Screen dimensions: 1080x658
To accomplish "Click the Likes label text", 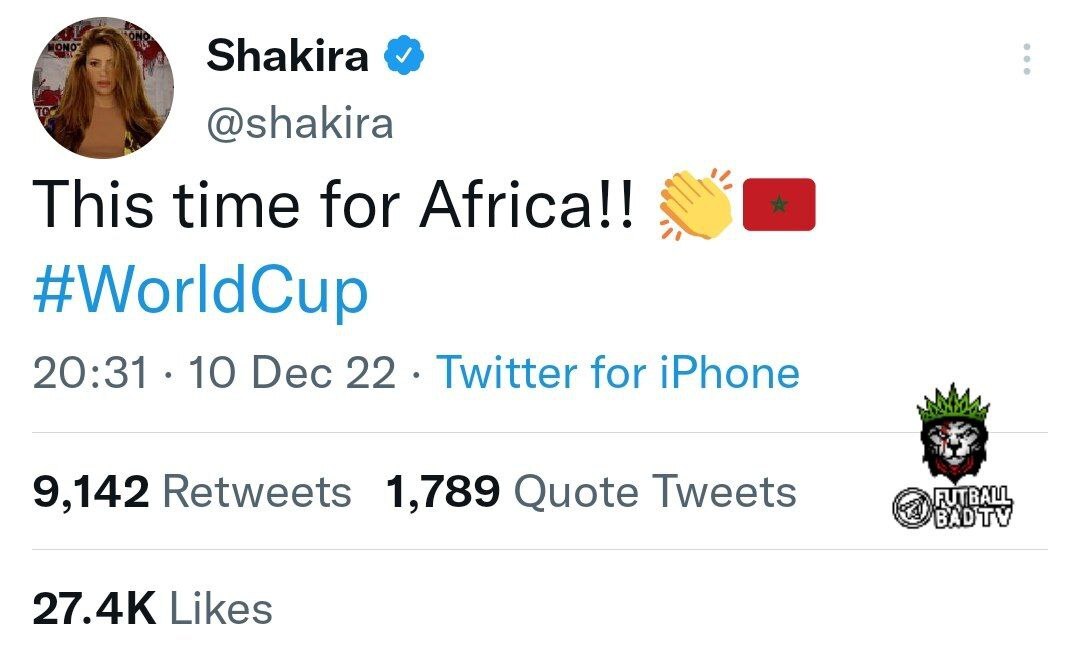I will (x=221, y=608).
